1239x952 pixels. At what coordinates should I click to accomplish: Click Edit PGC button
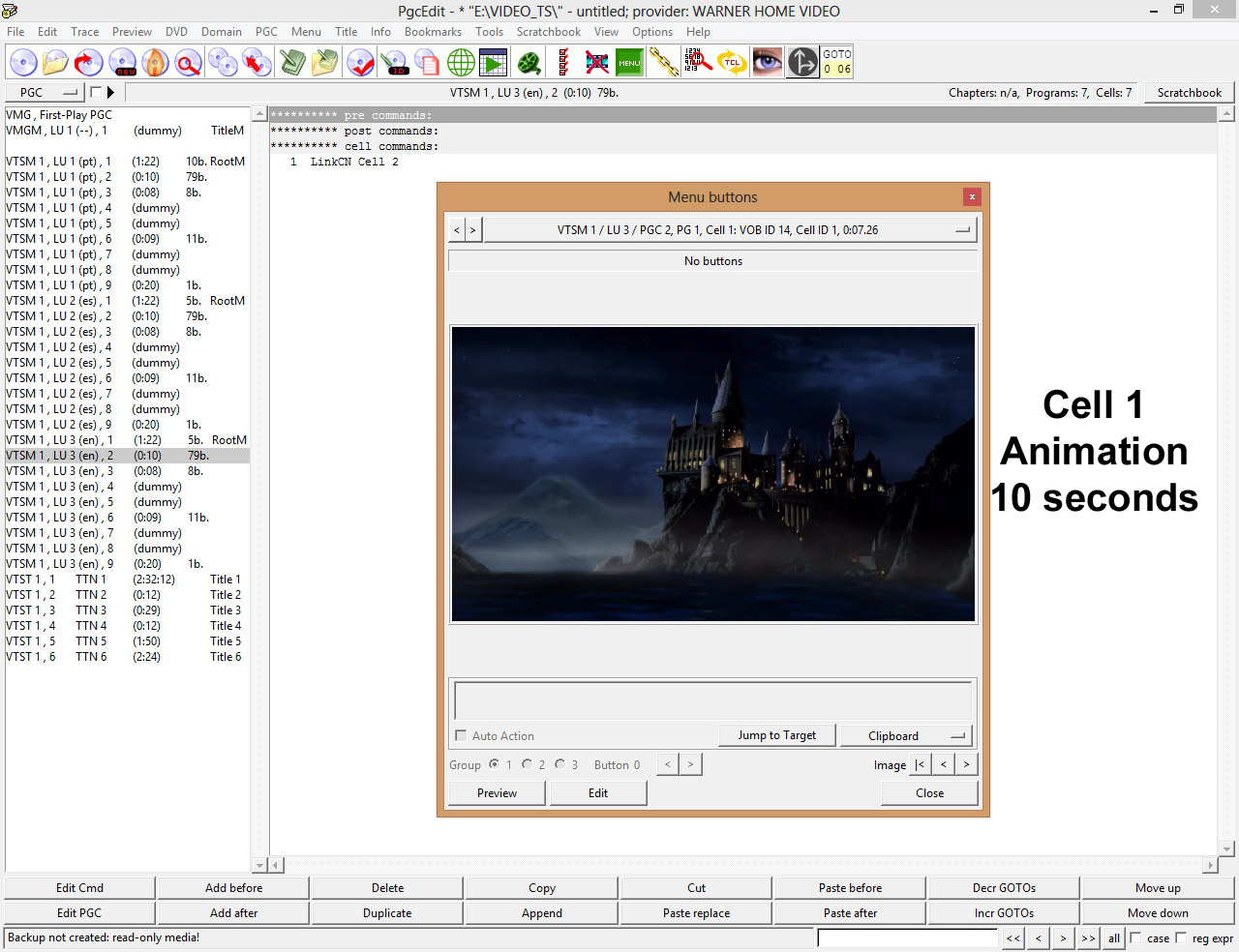click(x=79, y=913)
